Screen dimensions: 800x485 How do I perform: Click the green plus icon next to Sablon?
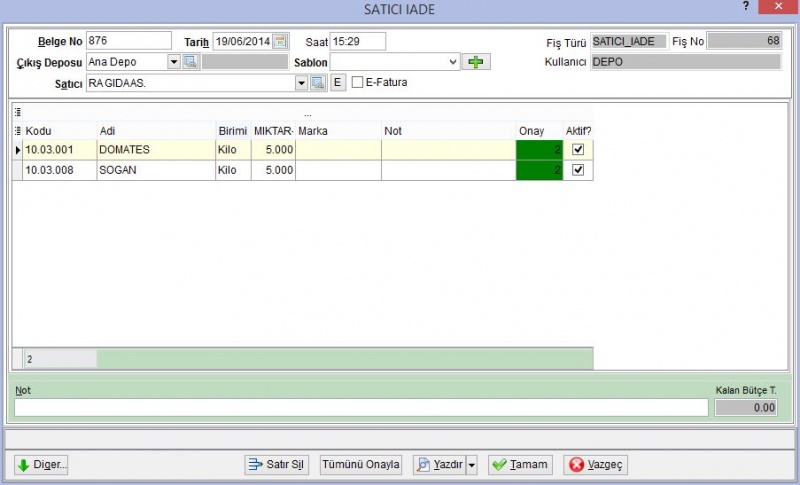[x=476, y=62]
